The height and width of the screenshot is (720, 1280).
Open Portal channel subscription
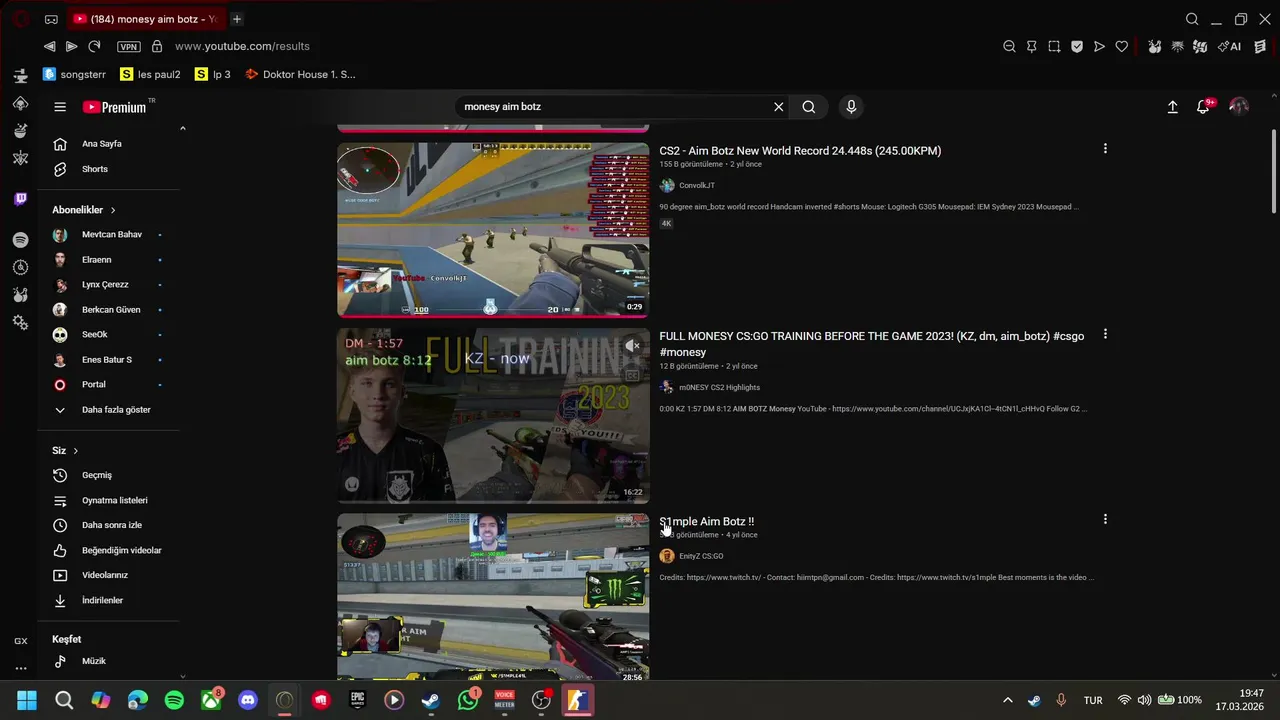click(x=108, y=385)
